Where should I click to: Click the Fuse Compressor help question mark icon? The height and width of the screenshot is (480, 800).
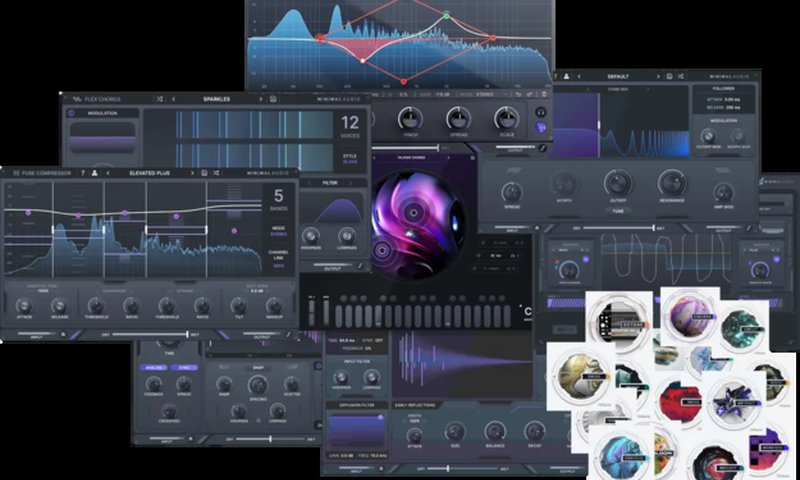82,173
